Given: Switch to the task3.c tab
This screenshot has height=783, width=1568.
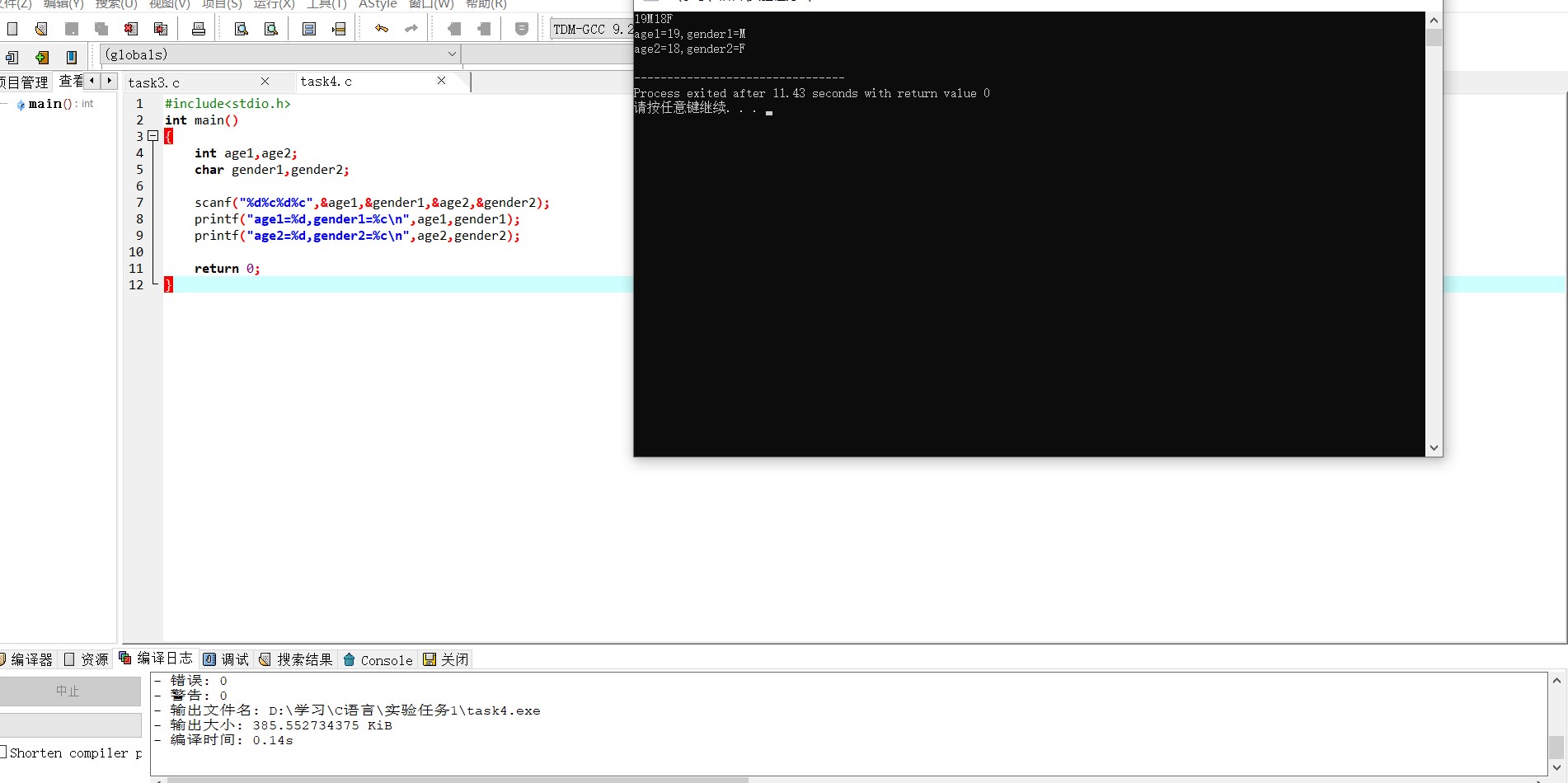Looking at the screenshot, I should [153, 82].
